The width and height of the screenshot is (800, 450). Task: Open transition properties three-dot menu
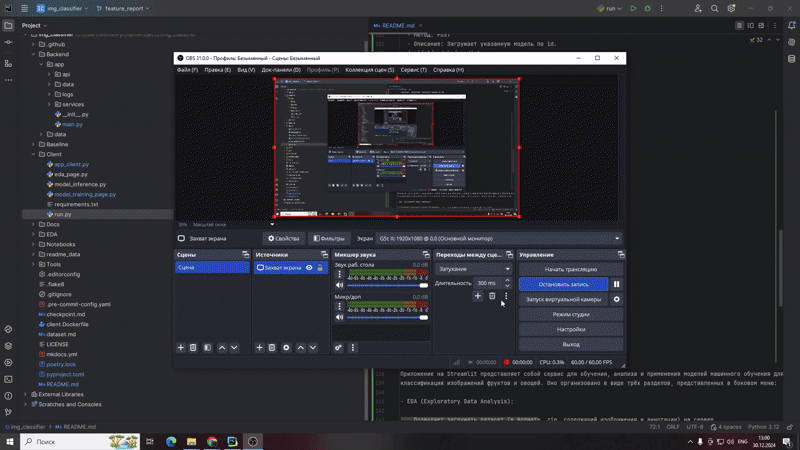click(x=506, y=296)
